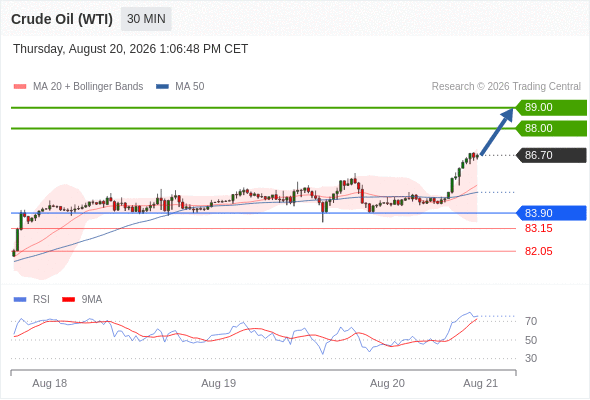Open the Research Trading Central copyright link
Screen dimensions: 590x400
pyautogui.click(x=506, y=87)
